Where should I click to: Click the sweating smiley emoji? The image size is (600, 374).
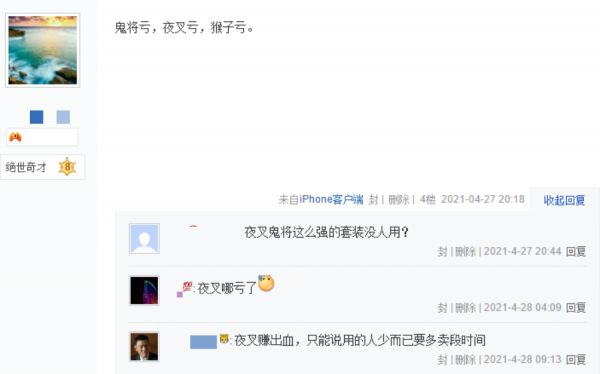tap(266, 283)
